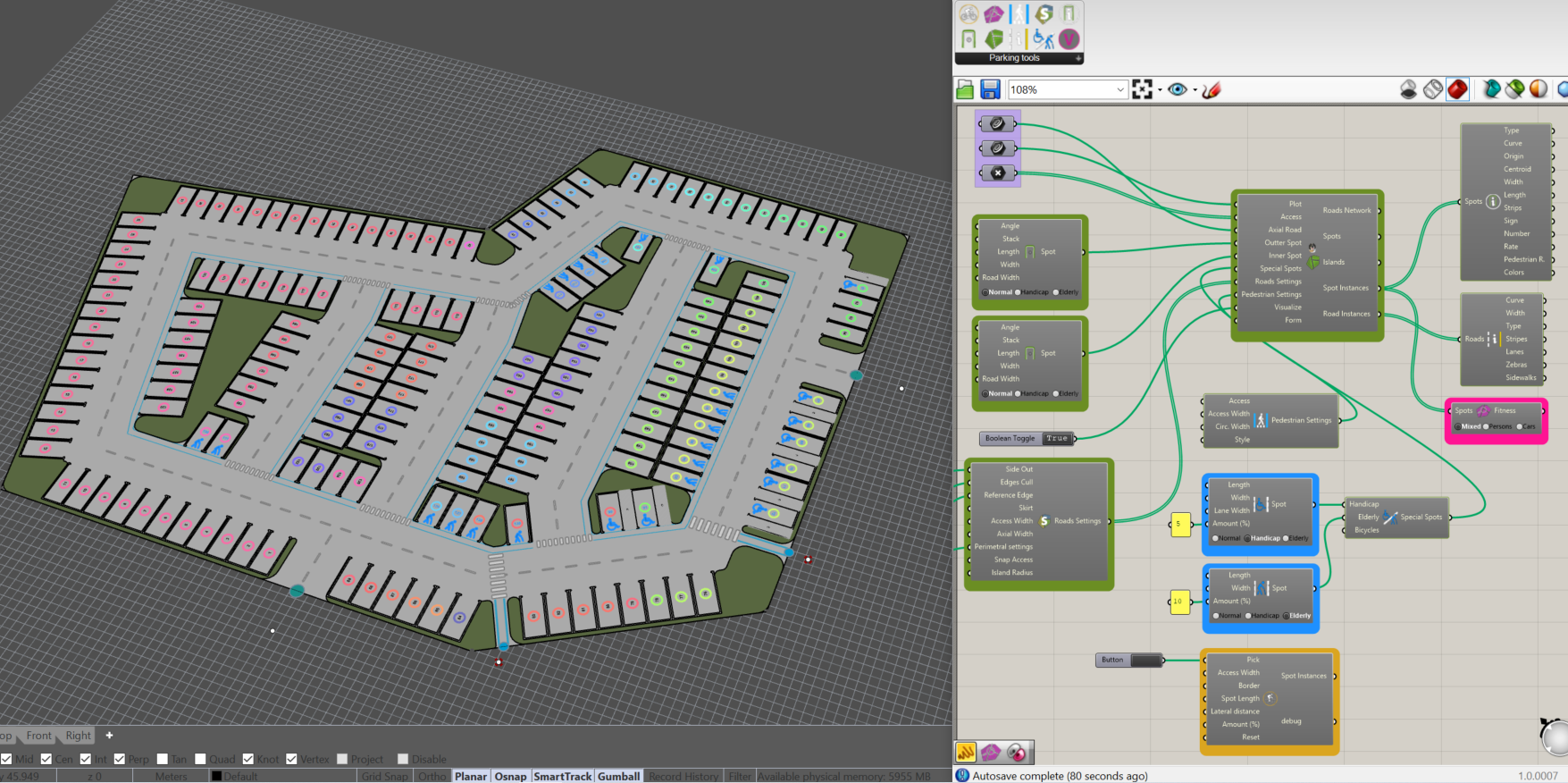Viewport: 1568px width, 783px height.
Task: Select Handicap on the upper green Spot component
Action: point(1031,292)
